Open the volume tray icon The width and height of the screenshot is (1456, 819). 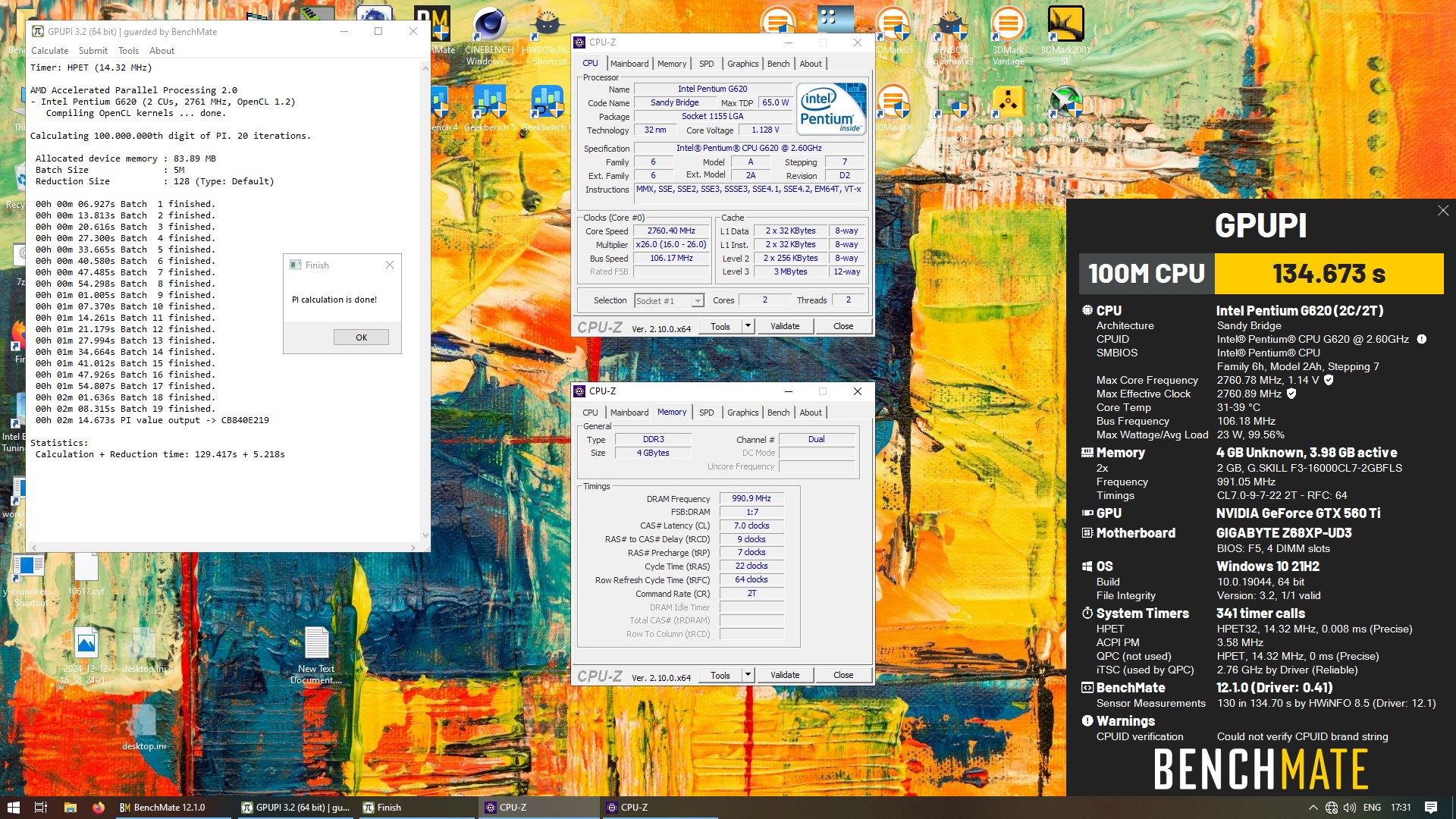click(1350, 808)
